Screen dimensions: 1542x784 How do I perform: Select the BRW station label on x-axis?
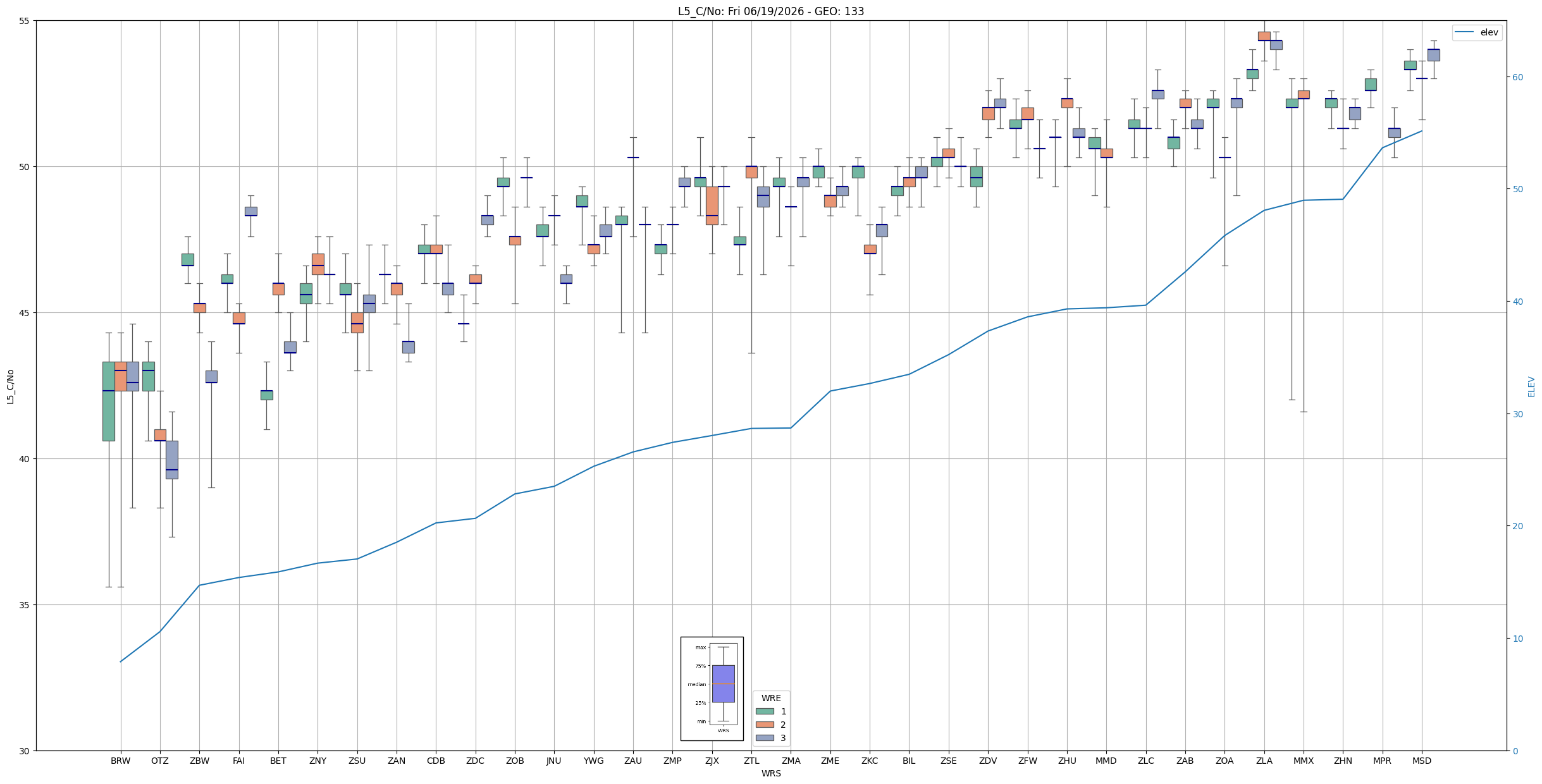click(x=120, y=761)
